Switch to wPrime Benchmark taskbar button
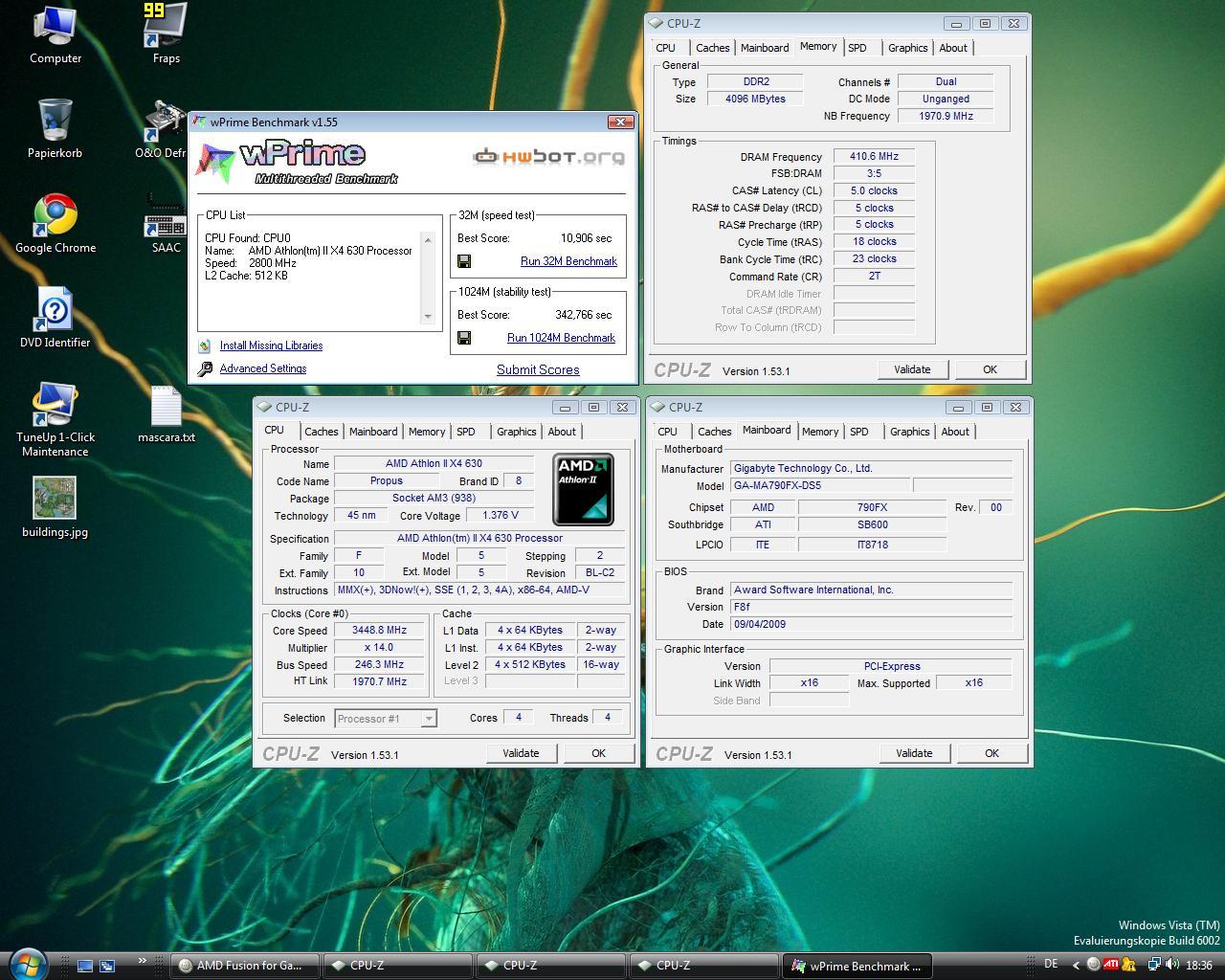The image size is (1225, 980). (857, 966)
